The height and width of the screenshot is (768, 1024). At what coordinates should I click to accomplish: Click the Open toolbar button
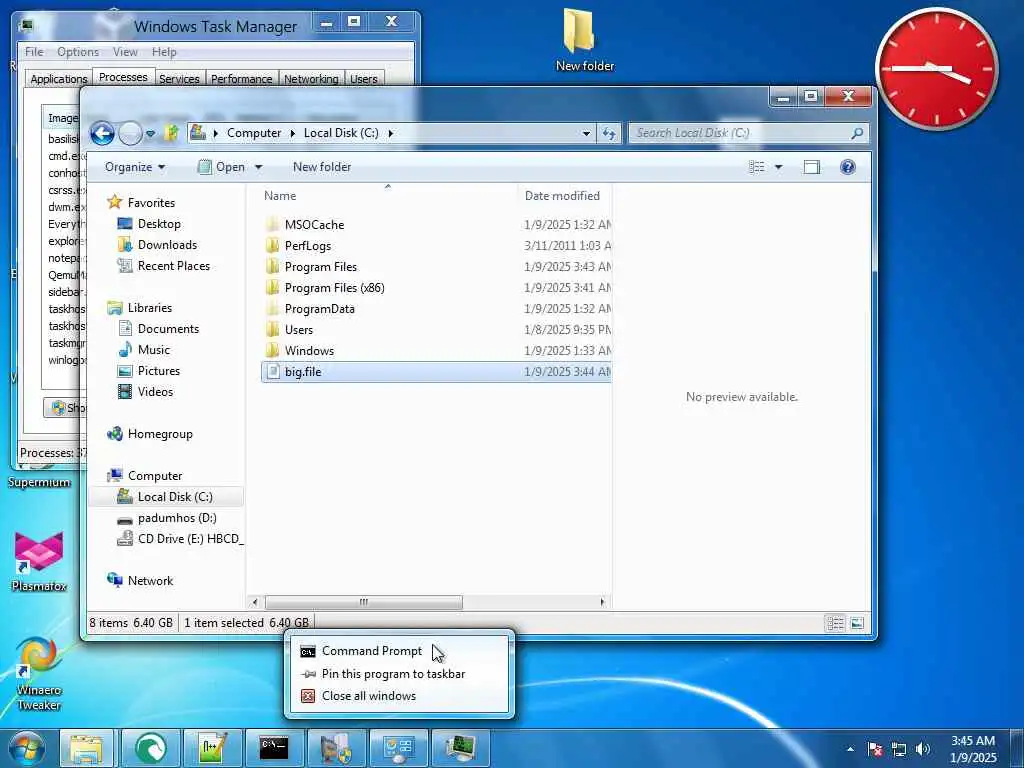[221, 167]
